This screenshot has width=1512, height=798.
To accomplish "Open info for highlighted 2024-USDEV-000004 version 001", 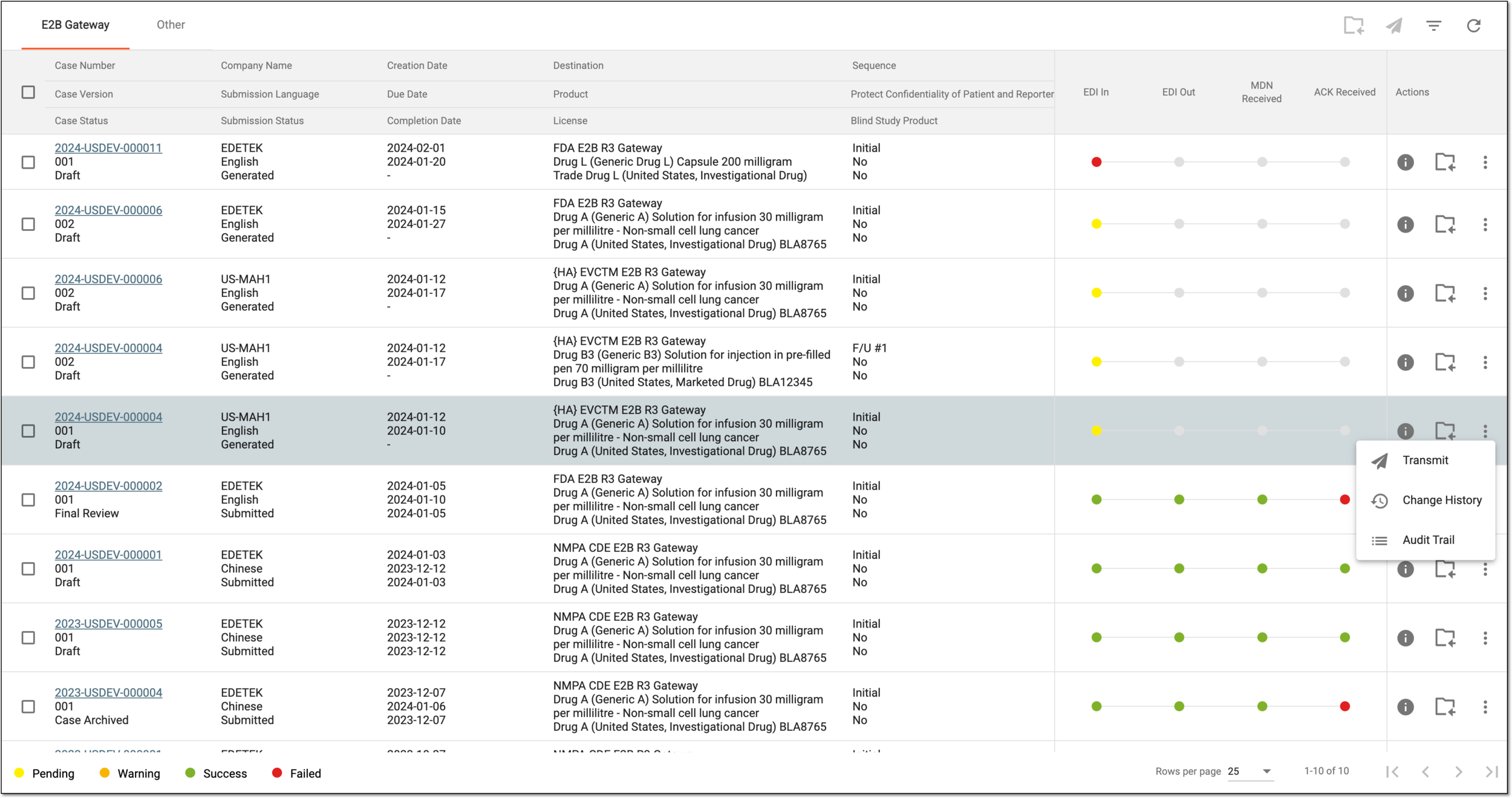I will (1406, 431).
